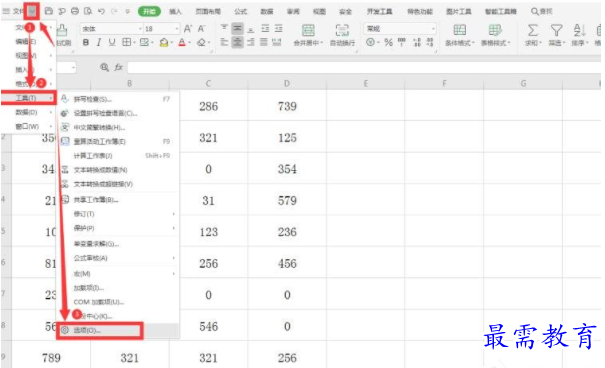This screenshot has height=368, width=605.
Task: Click the Filter funnel icon
Action: tap(556, 30)
